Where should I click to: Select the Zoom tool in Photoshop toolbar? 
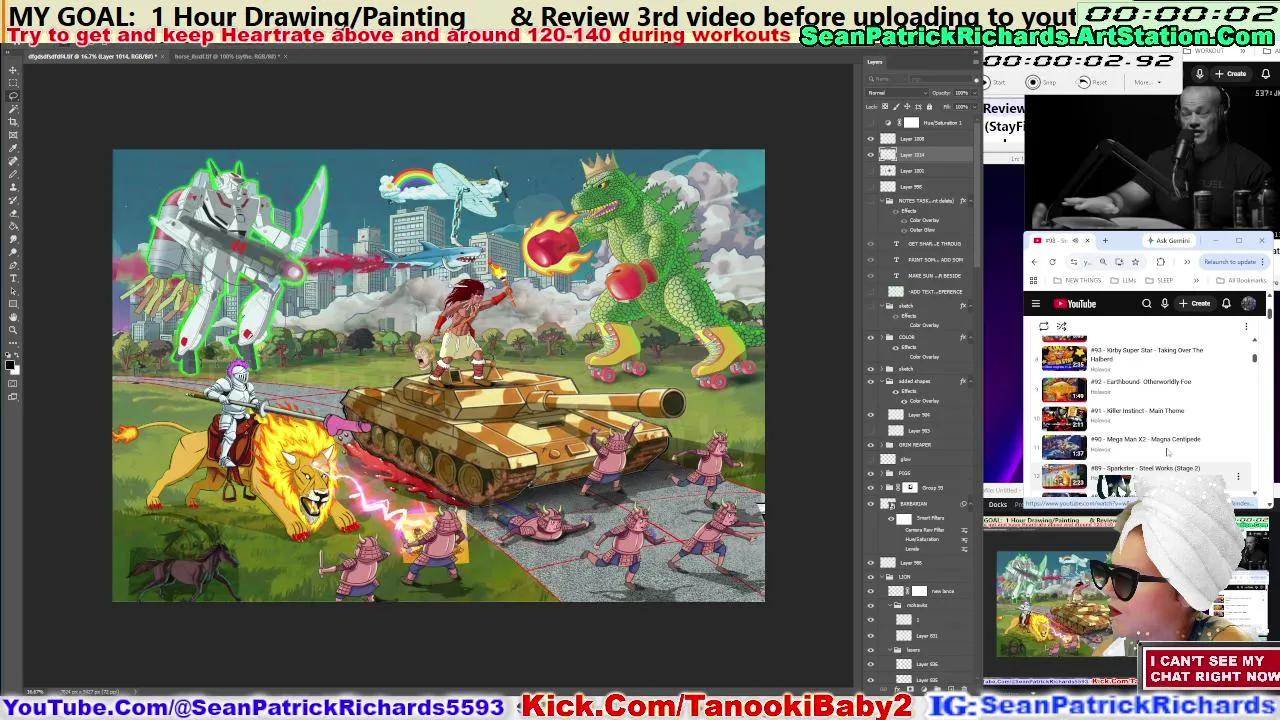pyautogui.click(x=13, y=330)
